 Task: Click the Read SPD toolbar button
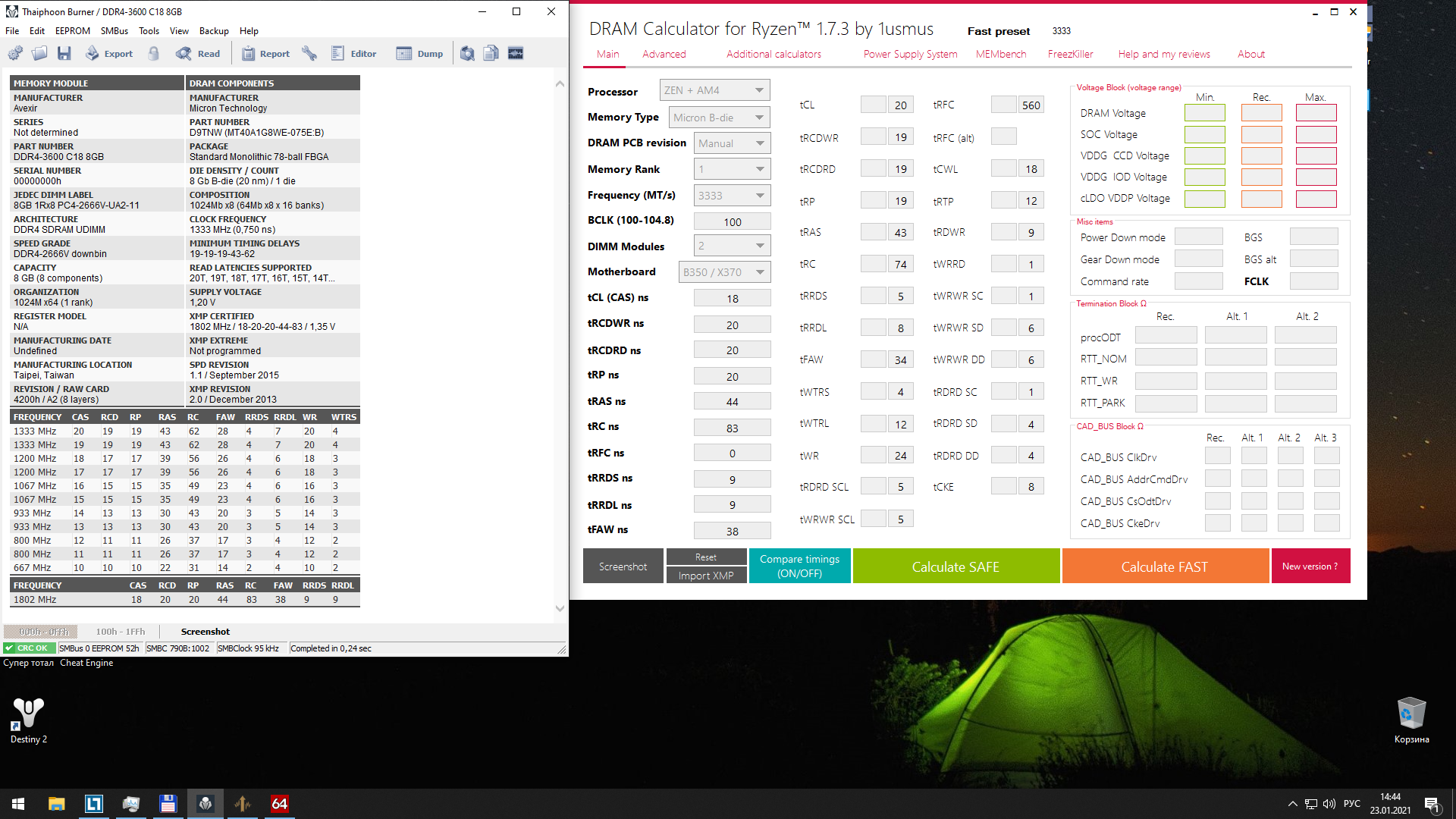pyautogui.click(x=198, y=53)
